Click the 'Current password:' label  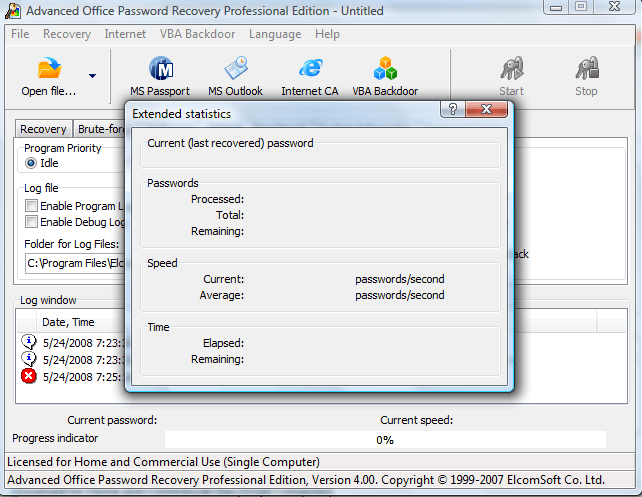[x=112, y=420]
